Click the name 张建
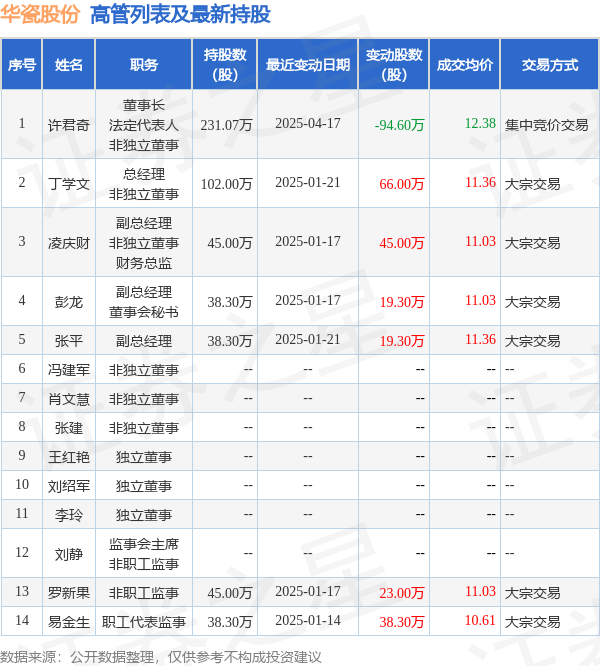Image resolution: width=600 pixels, height=666 pixels. (x=69, y=428)
